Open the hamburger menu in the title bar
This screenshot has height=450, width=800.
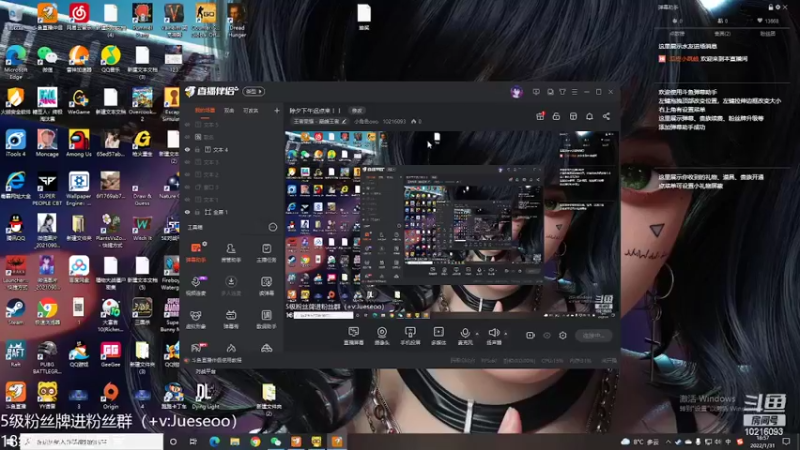click(x=574, y=92)
